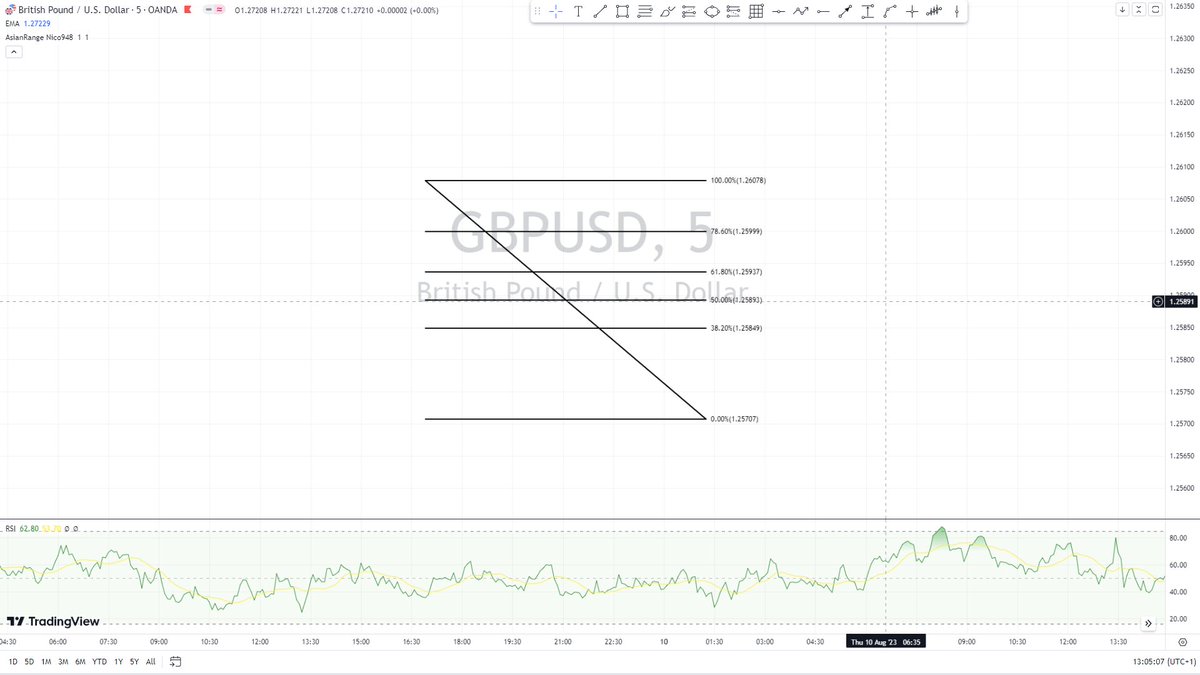
Task: Select the Text (T) drawing tool
Action: click(578, 12)
